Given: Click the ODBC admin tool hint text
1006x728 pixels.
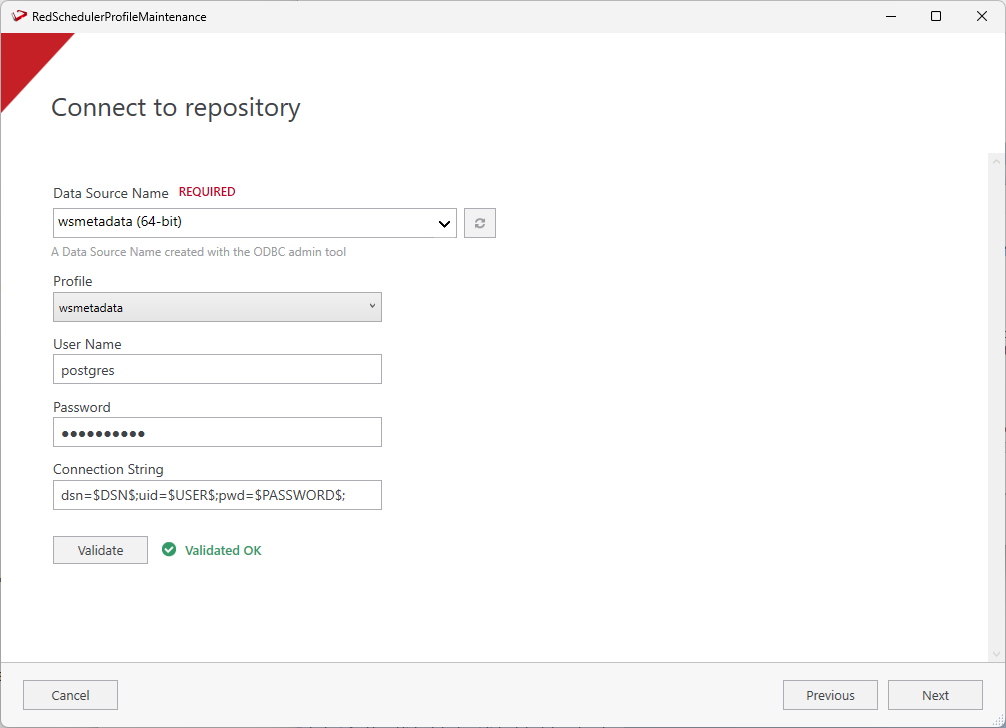Looking at the screenshot, I should (x=199, y=252).
